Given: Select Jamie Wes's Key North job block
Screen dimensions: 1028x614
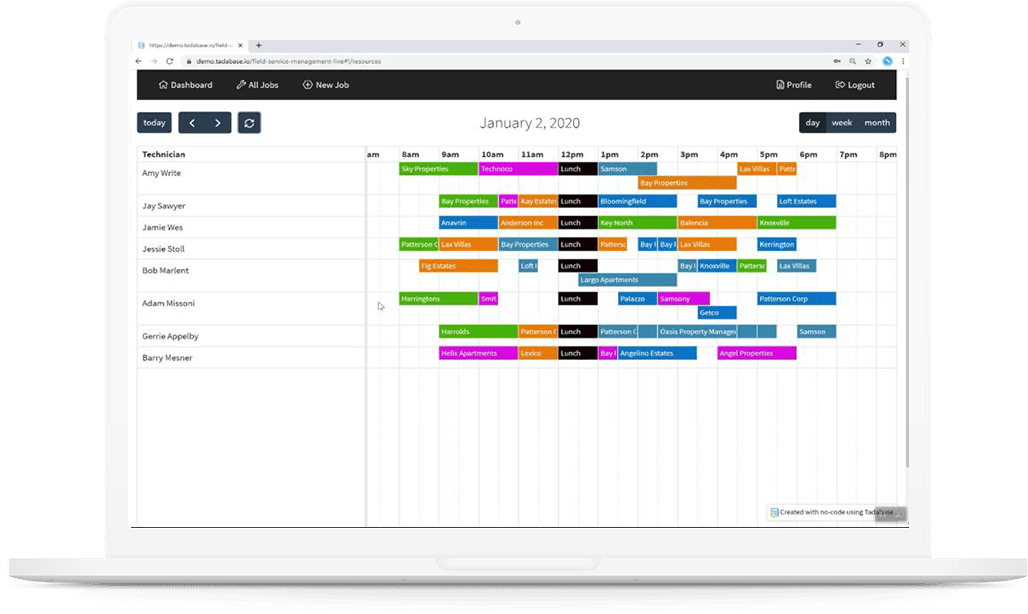Looking at the screenshot, I should 637,223.
